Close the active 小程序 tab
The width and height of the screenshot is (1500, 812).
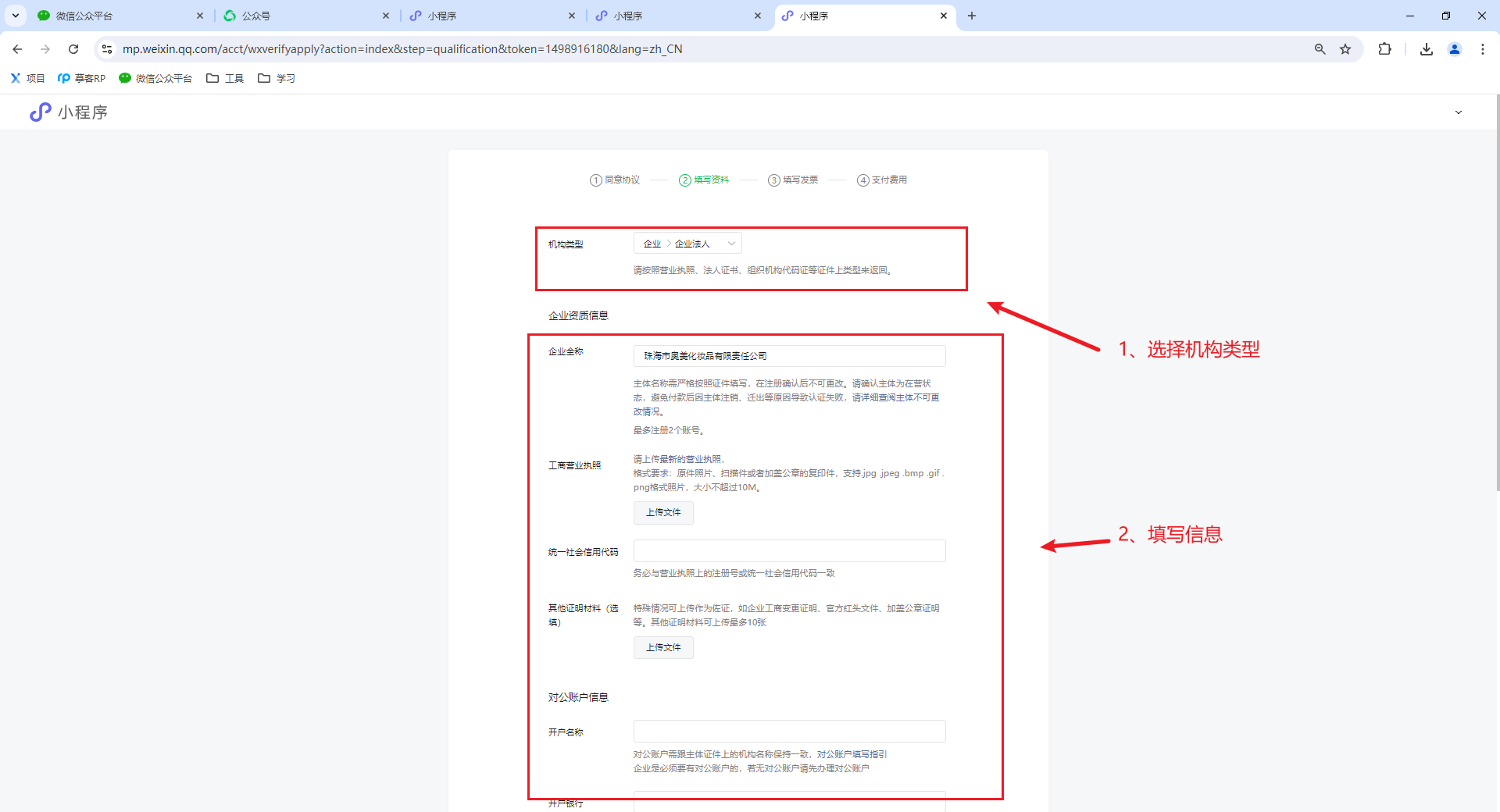pyautogui.click(x=944, y=16)
